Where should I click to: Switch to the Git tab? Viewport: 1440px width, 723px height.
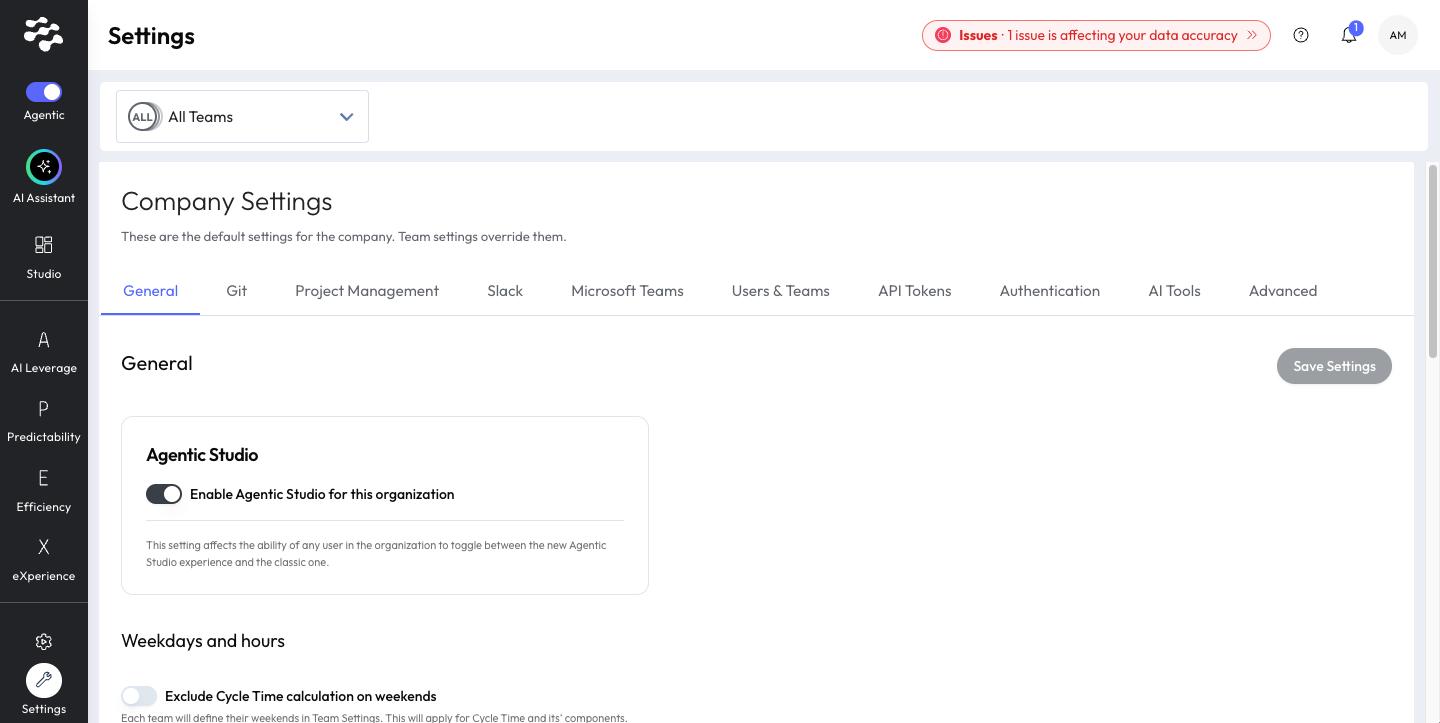tap(237, 291)
